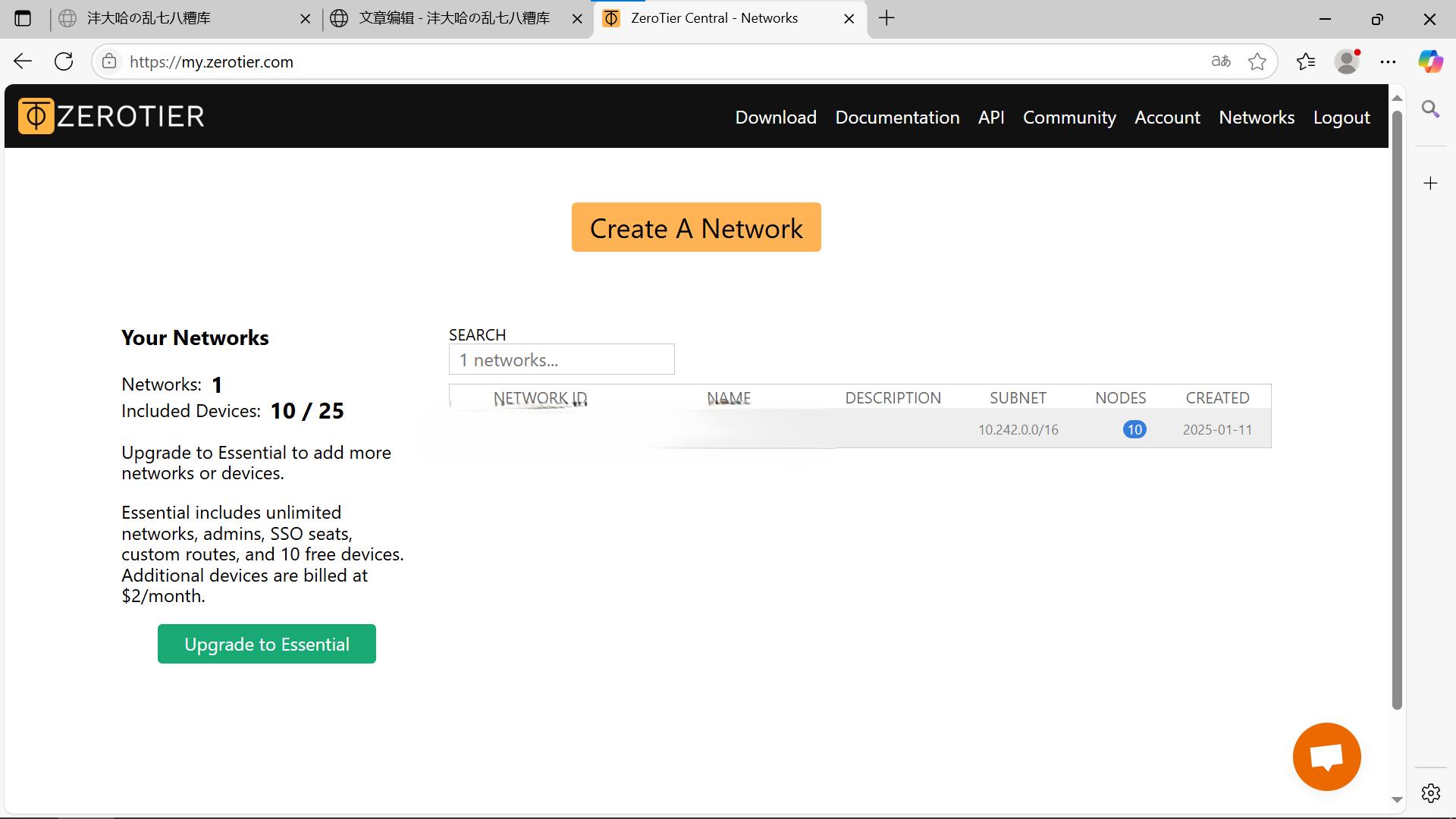Open the sidebar settings gear
This screenshot has height=819, width=1456.
pyautogui.click(x=1430, y=793)
